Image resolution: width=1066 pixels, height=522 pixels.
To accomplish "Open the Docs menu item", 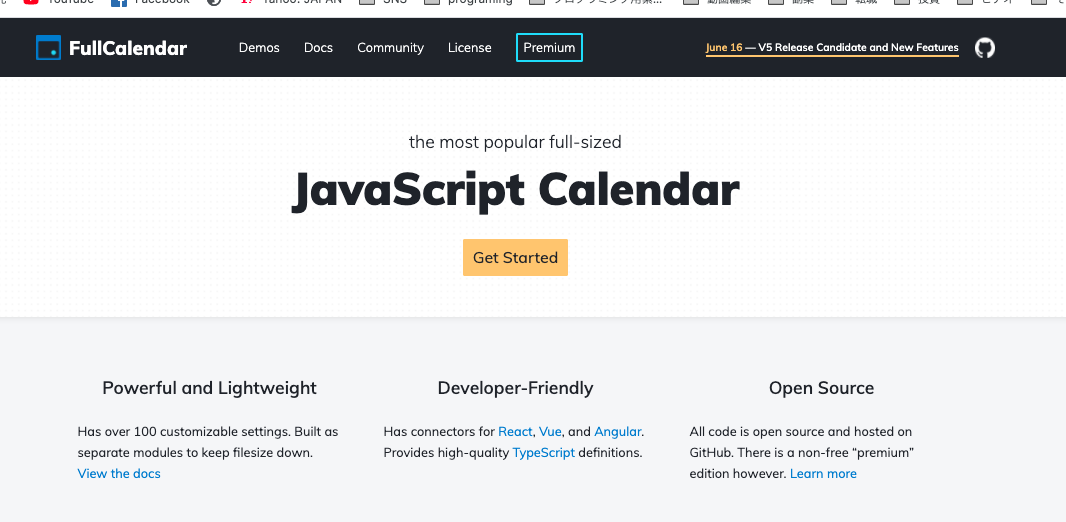I will (x=318, y=48).
